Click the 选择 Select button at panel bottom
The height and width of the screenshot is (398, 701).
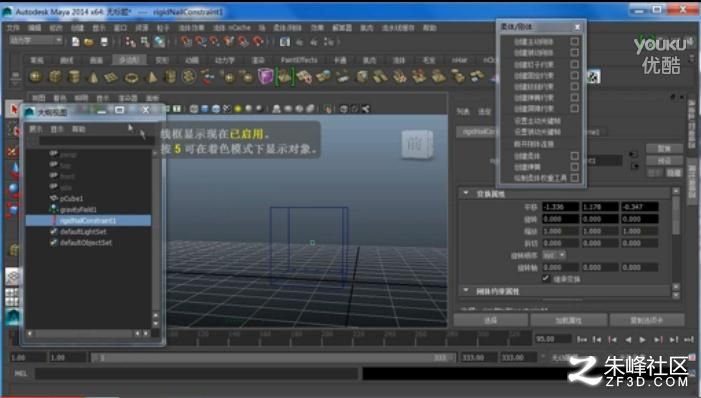(490, 320)
